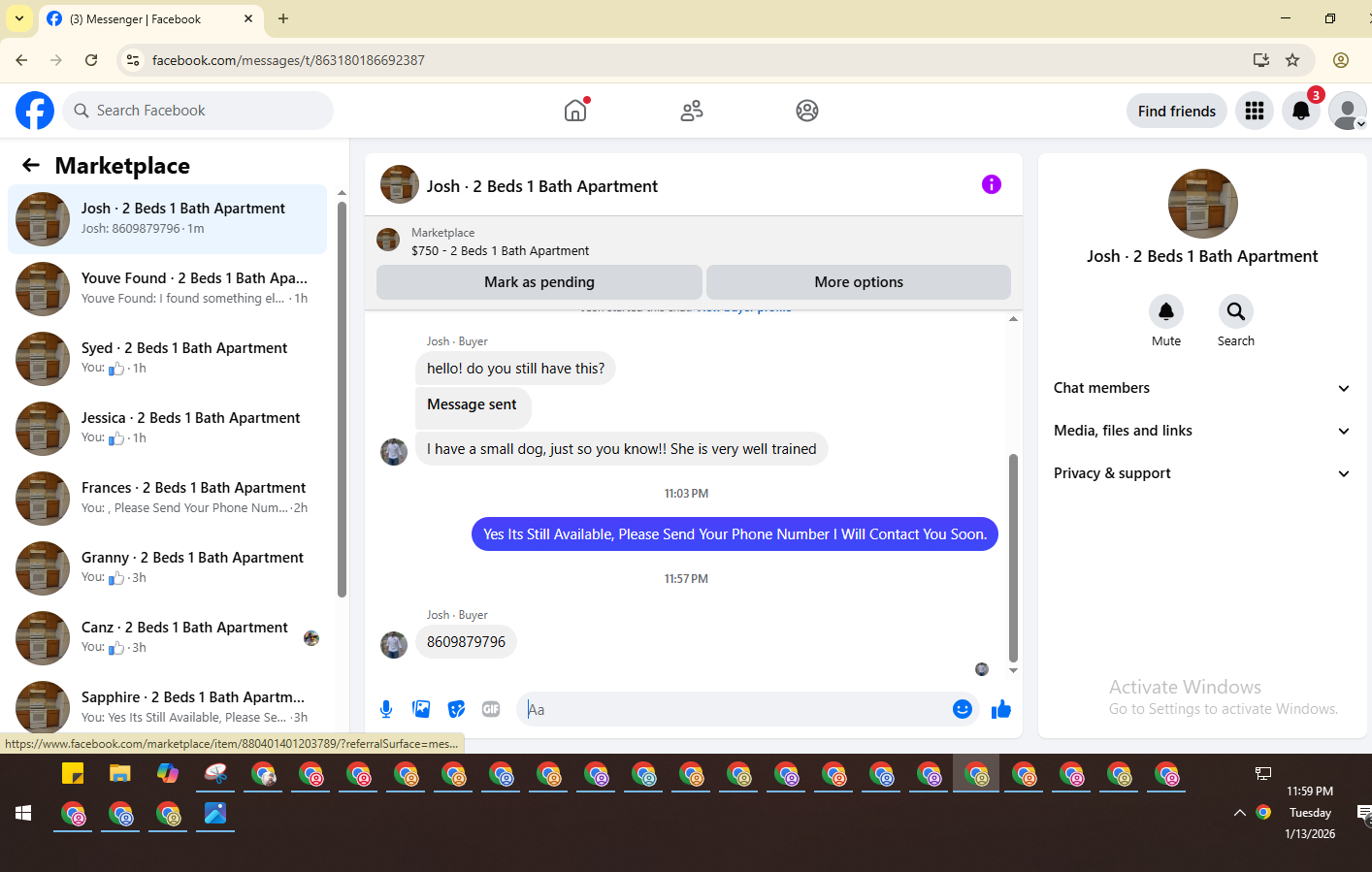Expand Media, files and links section
The image size is (1372, 872).
pos(1202,431)
